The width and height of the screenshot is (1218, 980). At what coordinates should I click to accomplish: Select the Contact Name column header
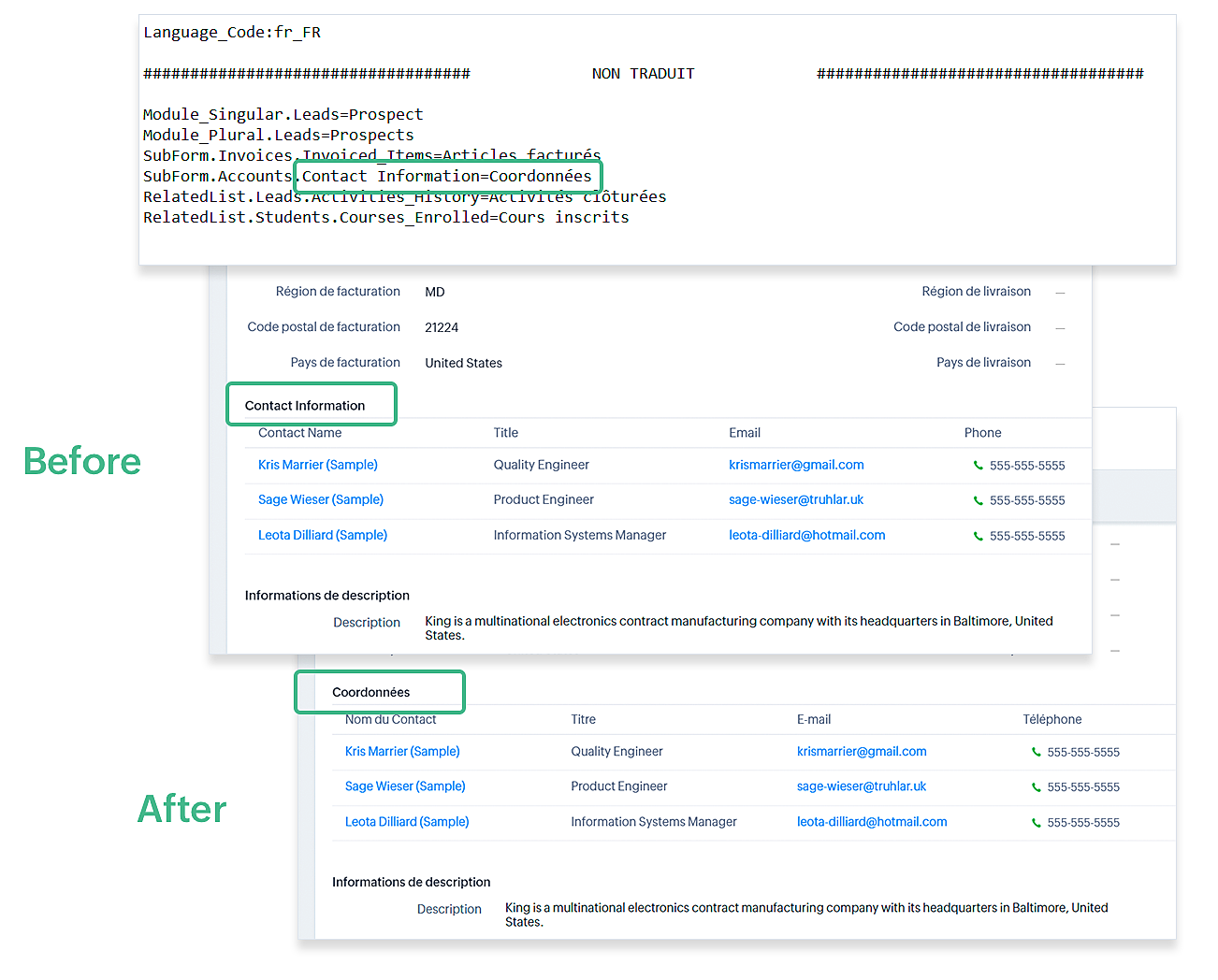click(299, 433)
